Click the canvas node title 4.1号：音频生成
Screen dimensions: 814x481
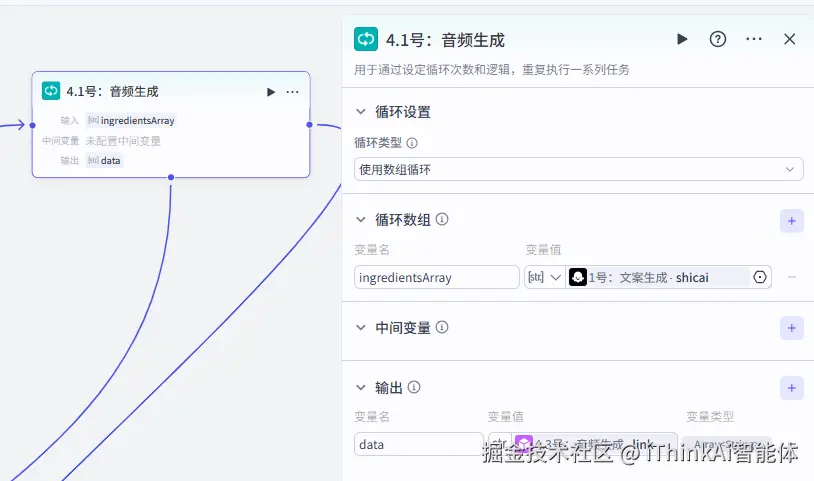click(112, 92)
